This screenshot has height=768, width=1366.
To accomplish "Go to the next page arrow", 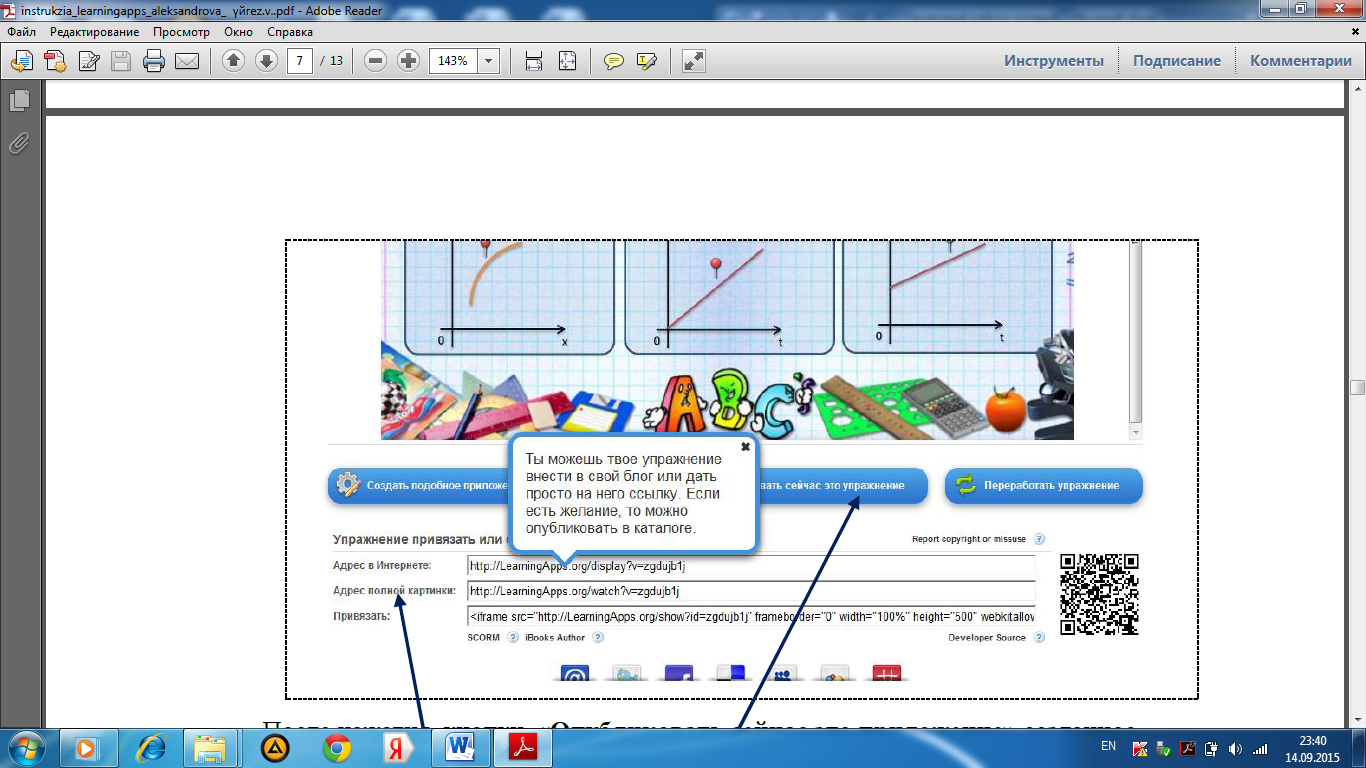I will click(266, 61).
